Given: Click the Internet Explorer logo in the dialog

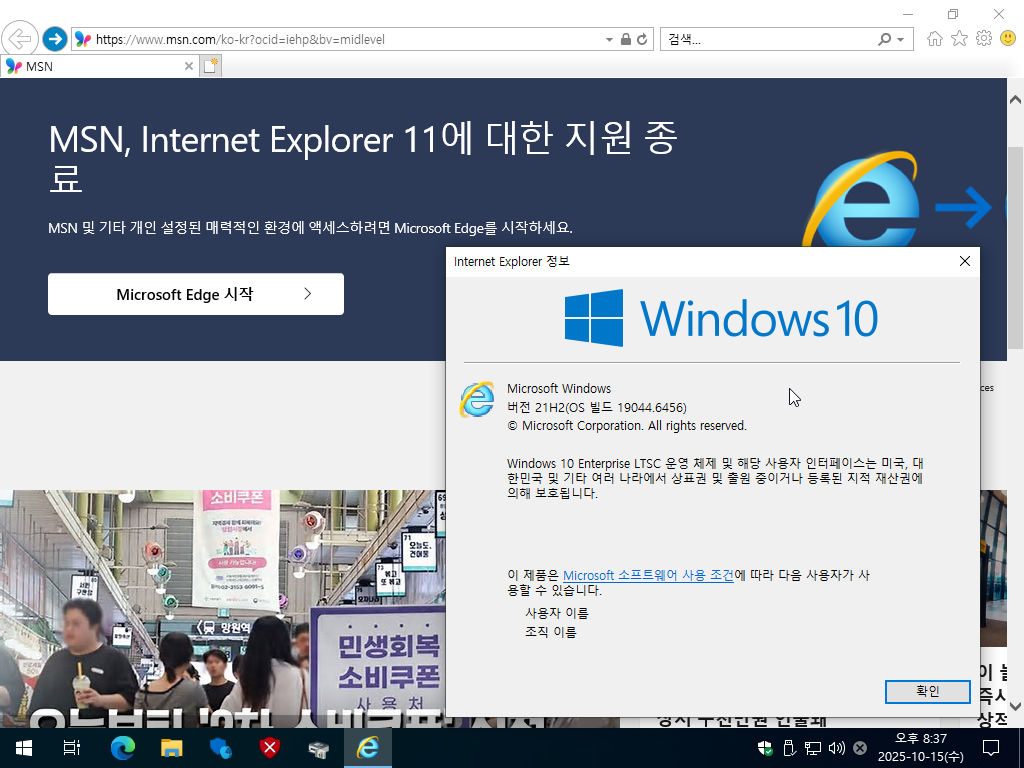Looking at the screenshot, I should (x=477, y=399).
